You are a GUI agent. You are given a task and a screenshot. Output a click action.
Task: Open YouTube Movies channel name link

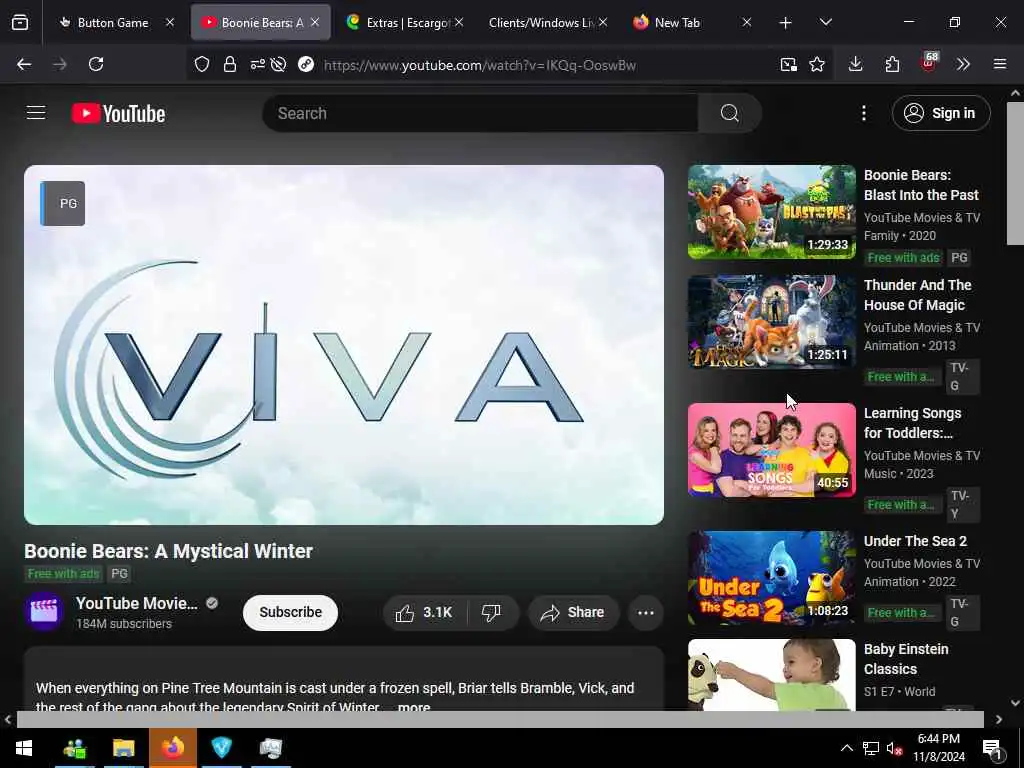[136, 603]
